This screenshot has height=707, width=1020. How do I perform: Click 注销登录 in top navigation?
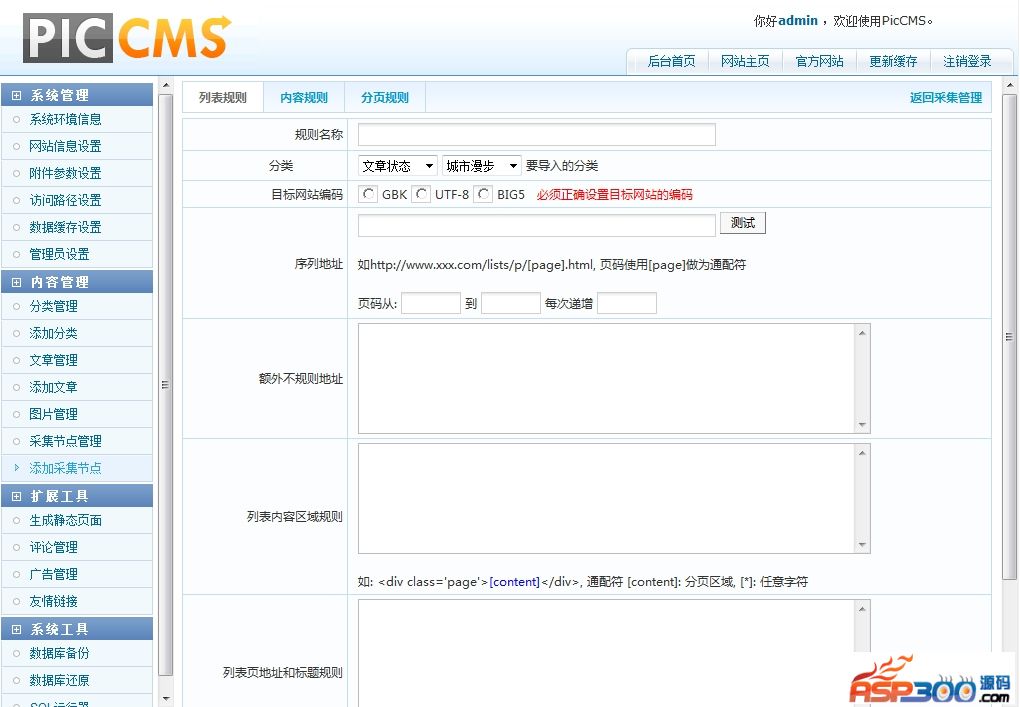coord(967,62)
